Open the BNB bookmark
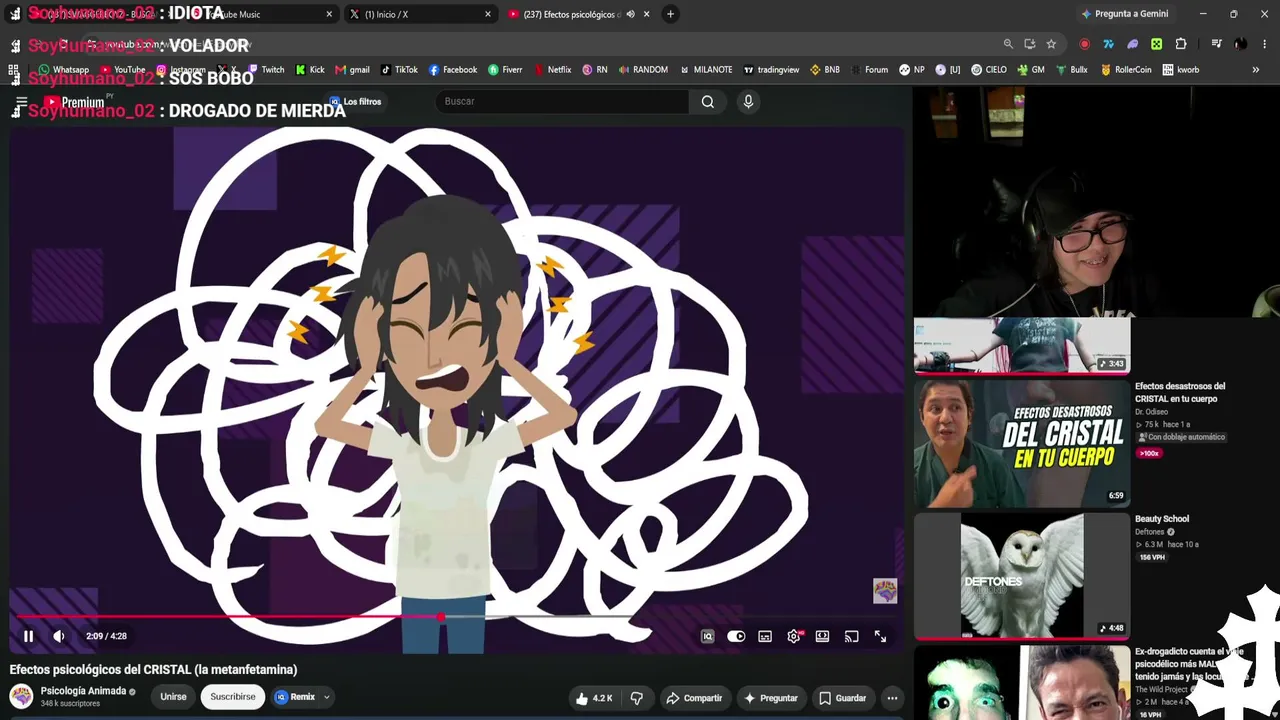The image size is (1280, 720). point(825,70)
